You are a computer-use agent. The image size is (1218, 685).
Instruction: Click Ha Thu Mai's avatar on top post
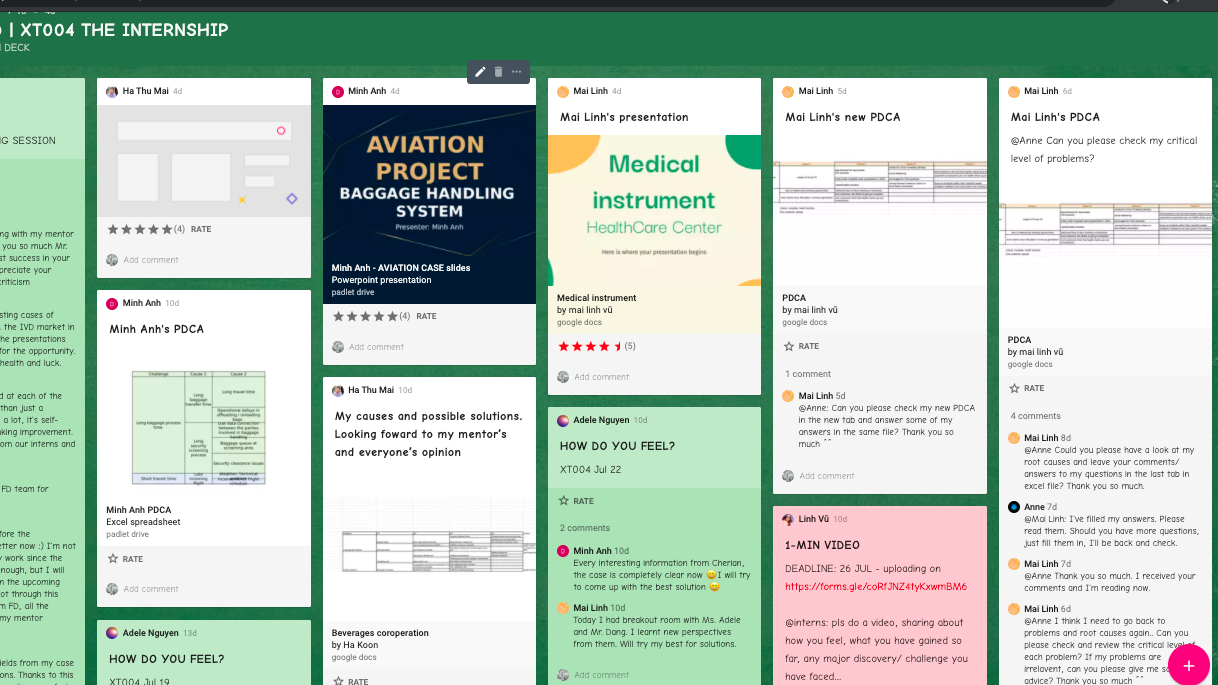112,91
